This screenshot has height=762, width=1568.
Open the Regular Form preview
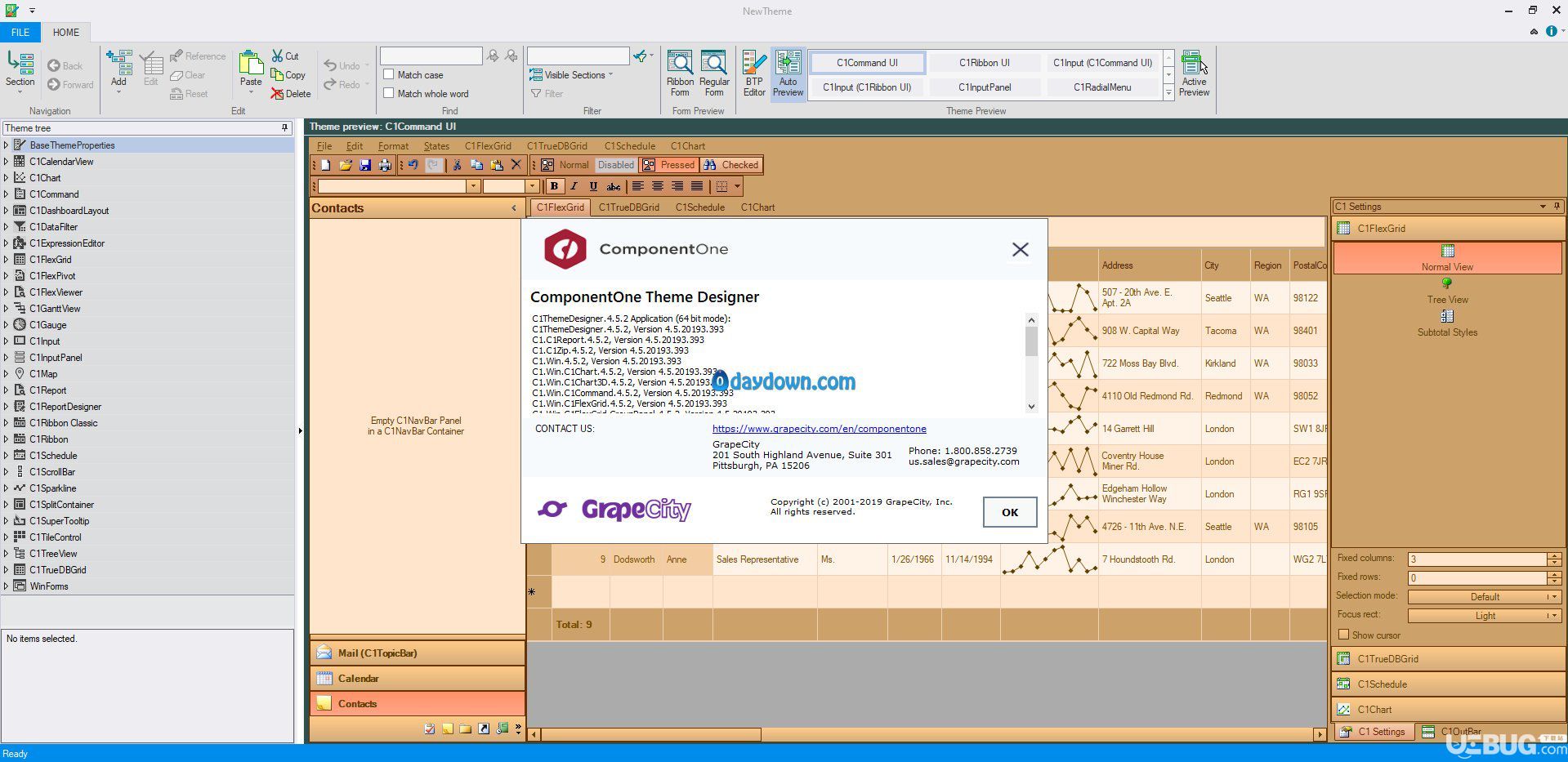pyautogui.click(x=714, y=74)
